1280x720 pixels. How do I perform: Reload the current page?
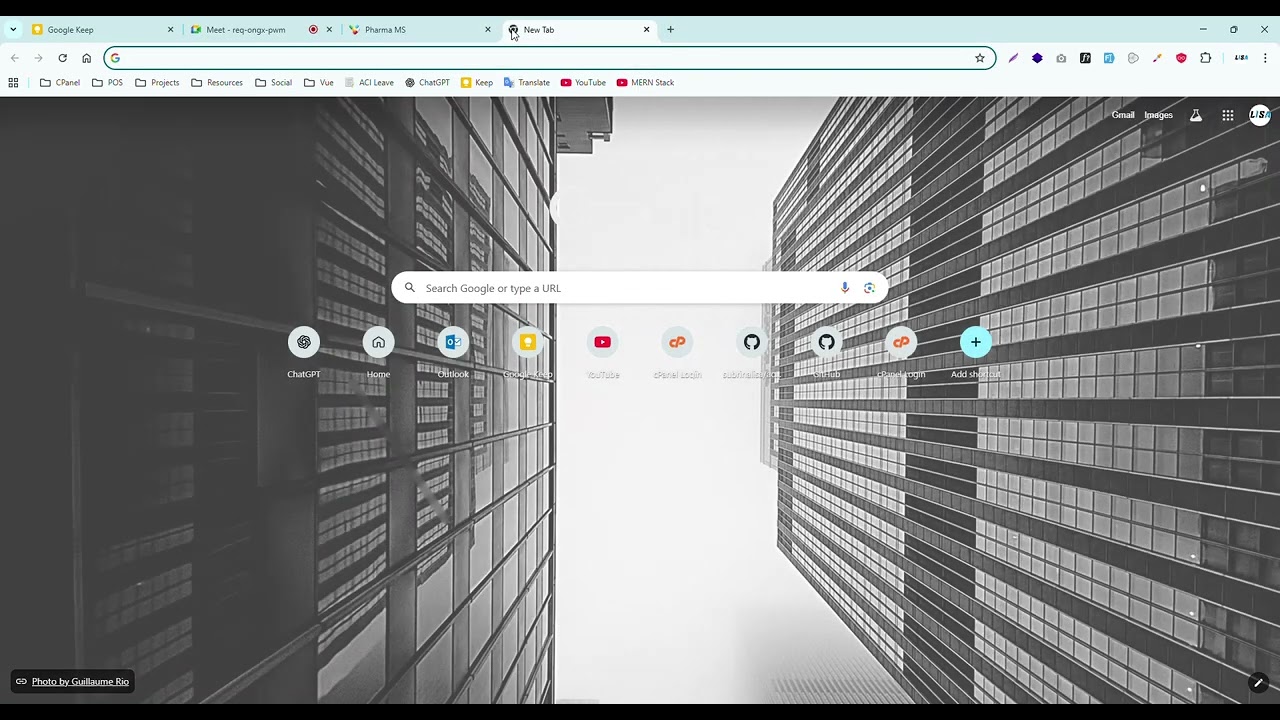click(x=62, y=58)
